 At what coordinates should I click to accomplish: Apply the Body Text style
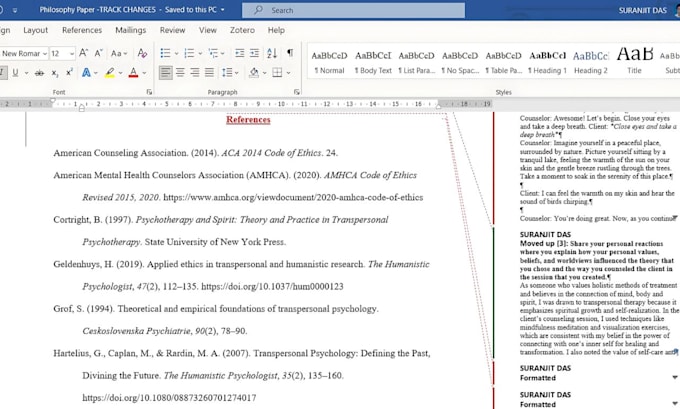pos(373,62)
